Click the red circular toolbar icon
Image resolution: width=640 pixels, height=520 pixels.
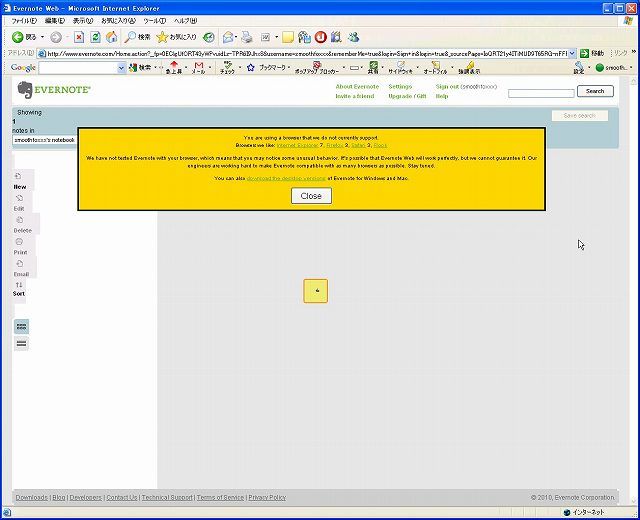(x=320, y=37)
